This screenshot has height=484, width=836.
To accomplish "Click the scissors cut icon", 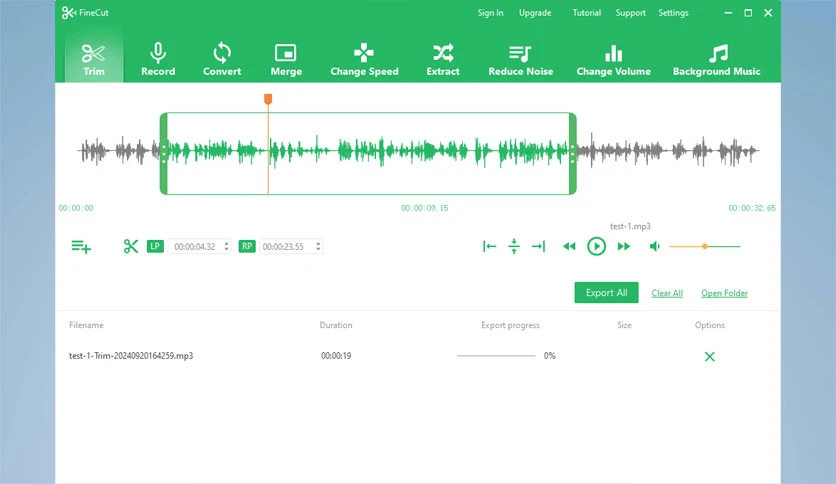I will [x=131, y=246].
